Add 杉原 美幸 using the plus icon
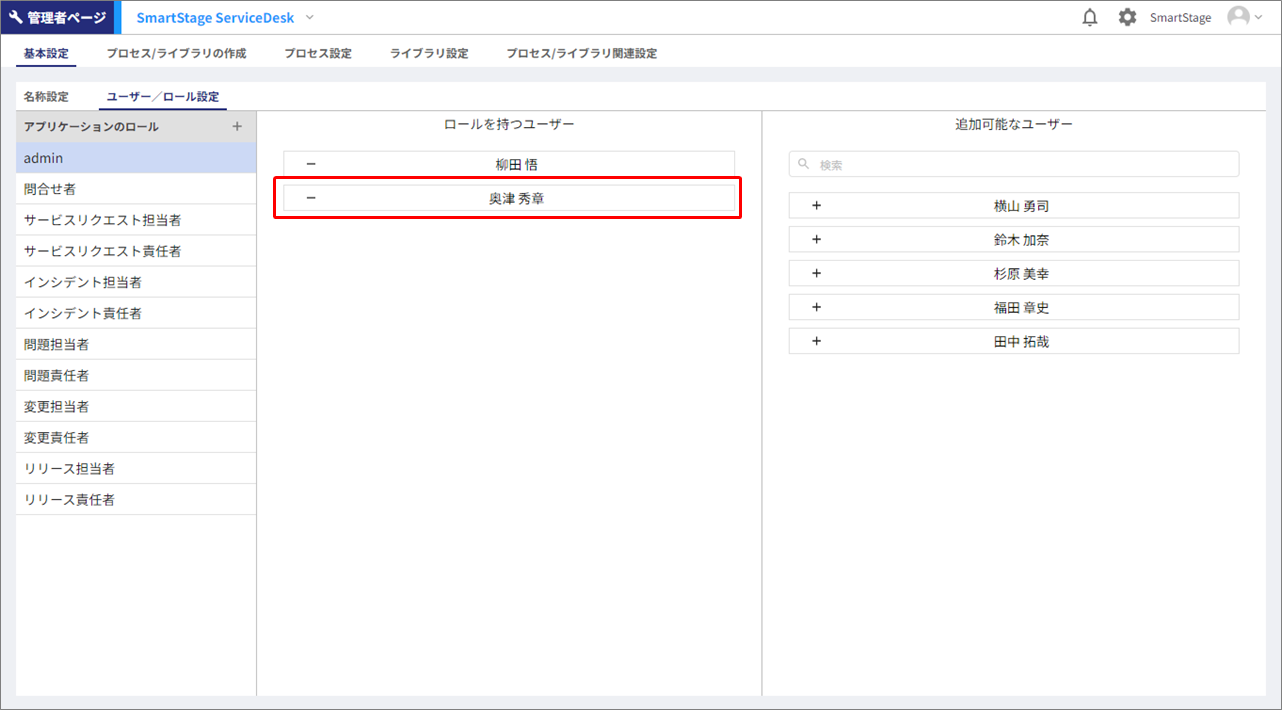Screen dimensions: 1282x710 (816, 274)
